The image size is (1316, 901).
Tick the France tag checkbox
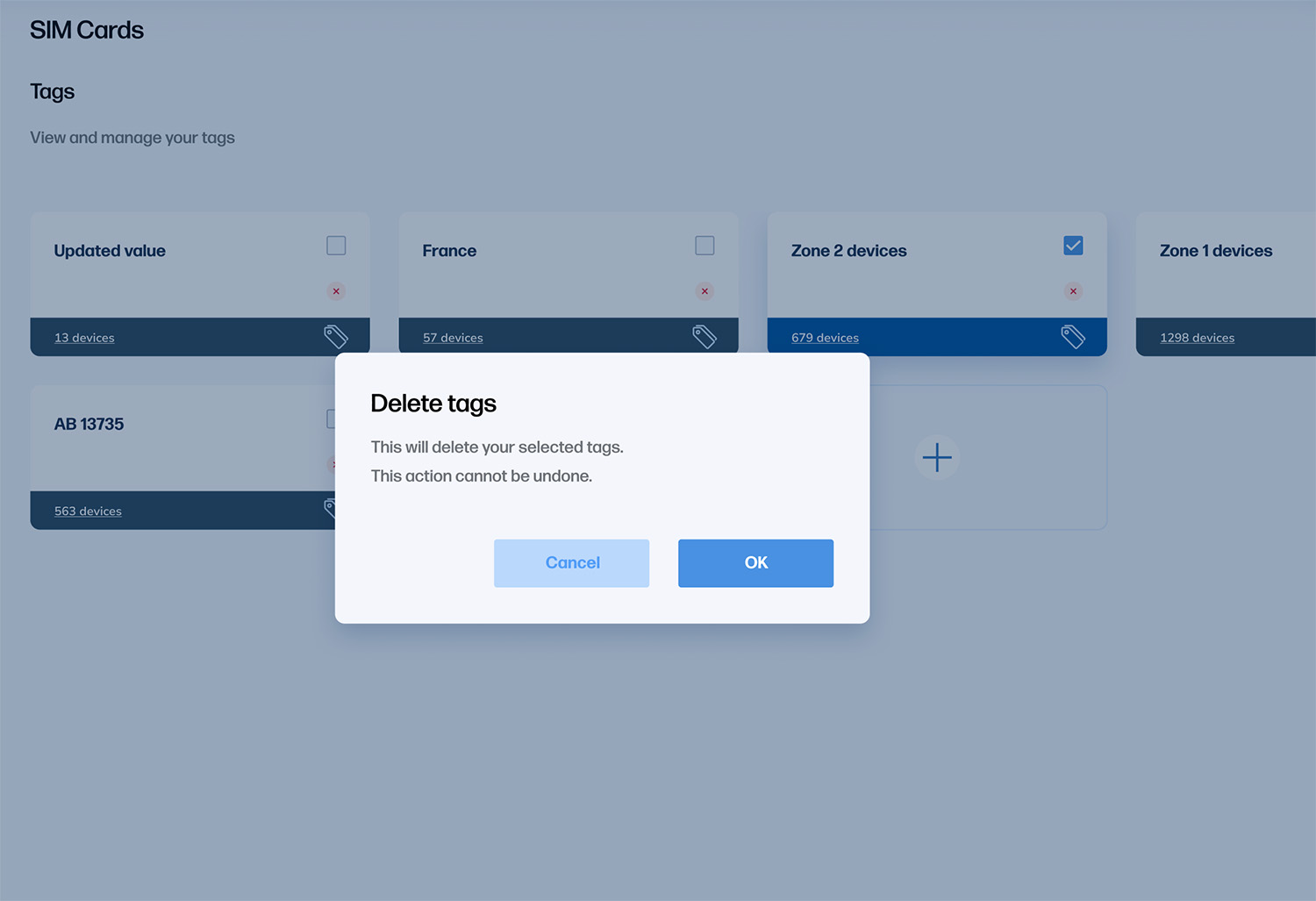[704, 246]
